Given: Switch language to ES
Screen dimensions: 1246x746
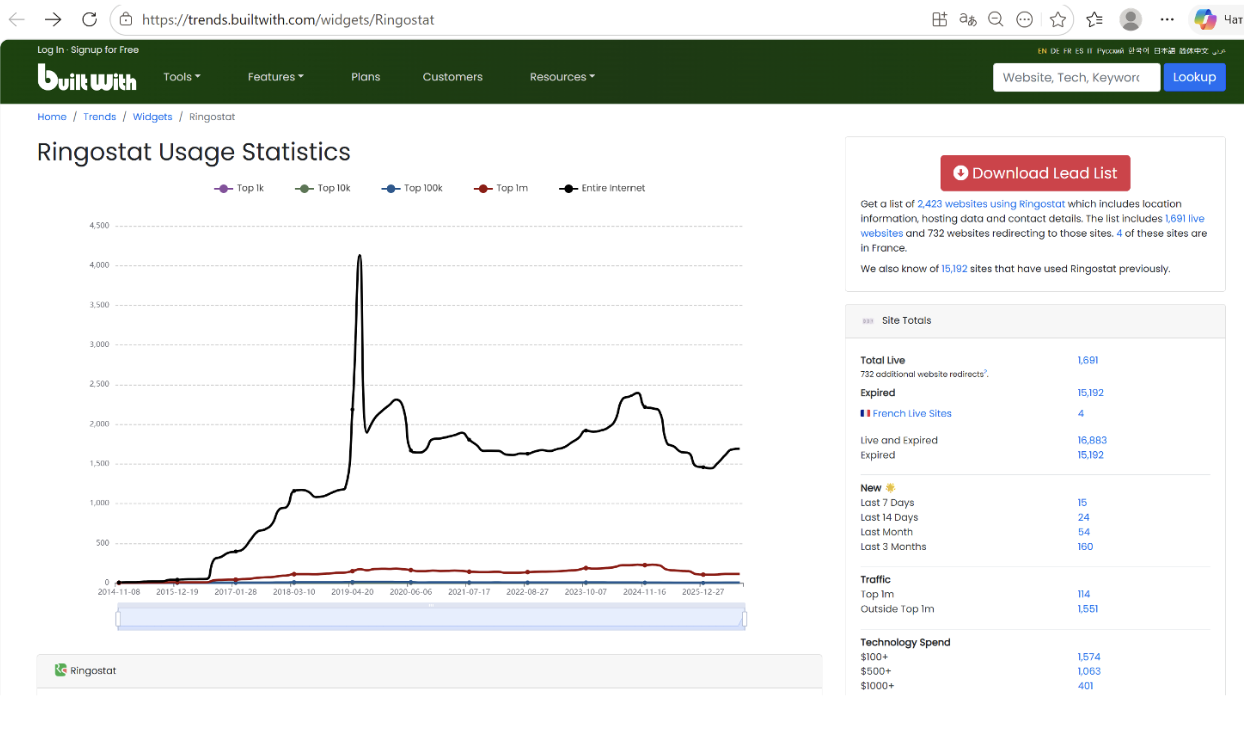Looking at the screenshot, I should point(1079,50).
